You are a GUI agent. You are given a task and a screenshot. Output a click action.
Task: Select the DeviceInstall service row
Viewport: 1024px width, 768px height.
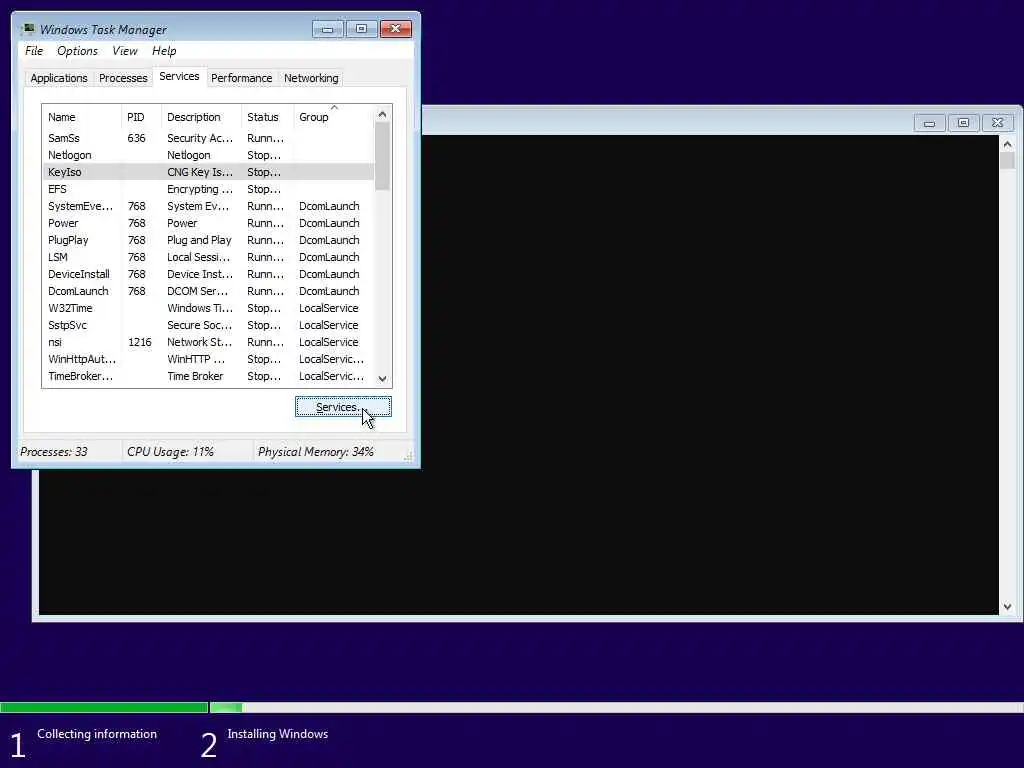208,274
